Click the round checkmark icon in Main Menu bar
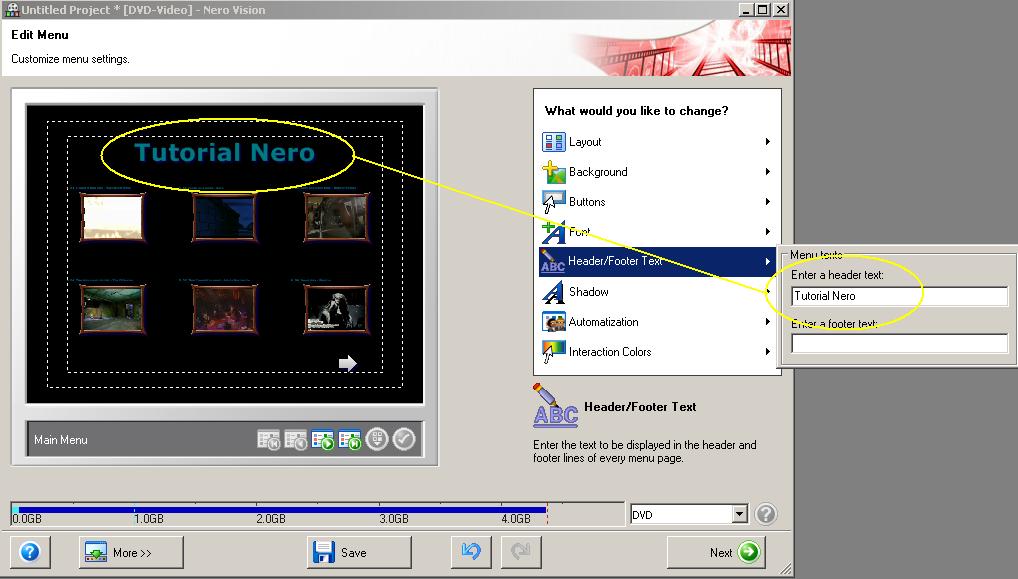The image size is (1018, 579). 404,439
